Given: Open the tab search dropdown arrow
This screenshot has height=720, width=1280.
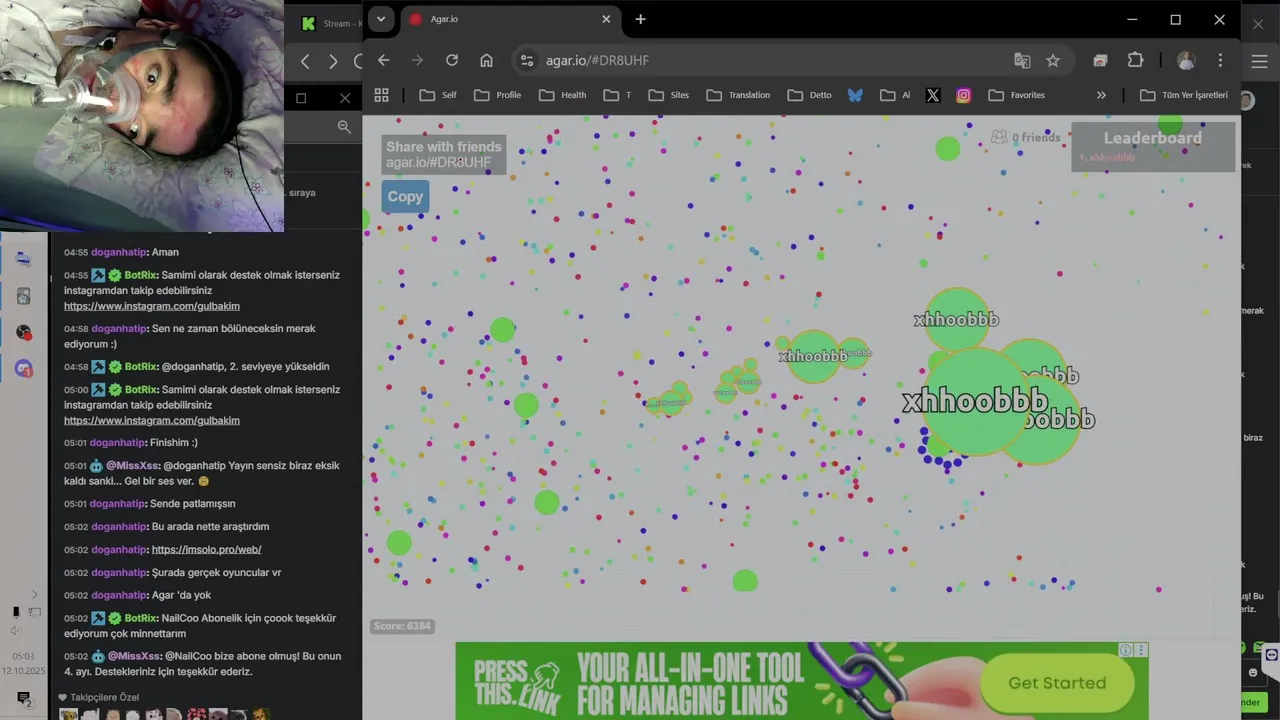Looking at the screenshot, I should [x=380, y=19].
